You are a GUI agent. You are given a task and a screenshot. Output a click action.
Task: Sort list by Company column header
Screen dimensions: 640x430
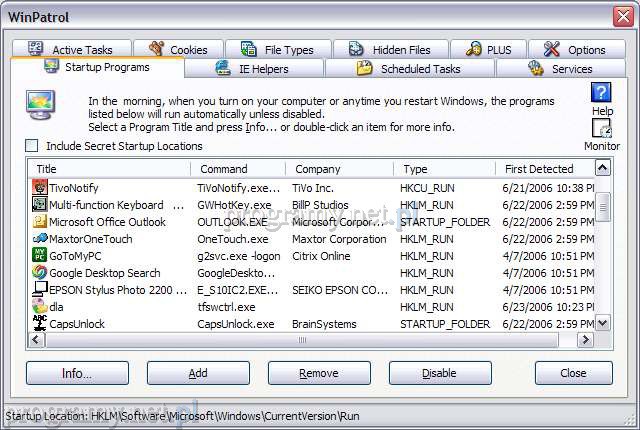click(338, 169)
